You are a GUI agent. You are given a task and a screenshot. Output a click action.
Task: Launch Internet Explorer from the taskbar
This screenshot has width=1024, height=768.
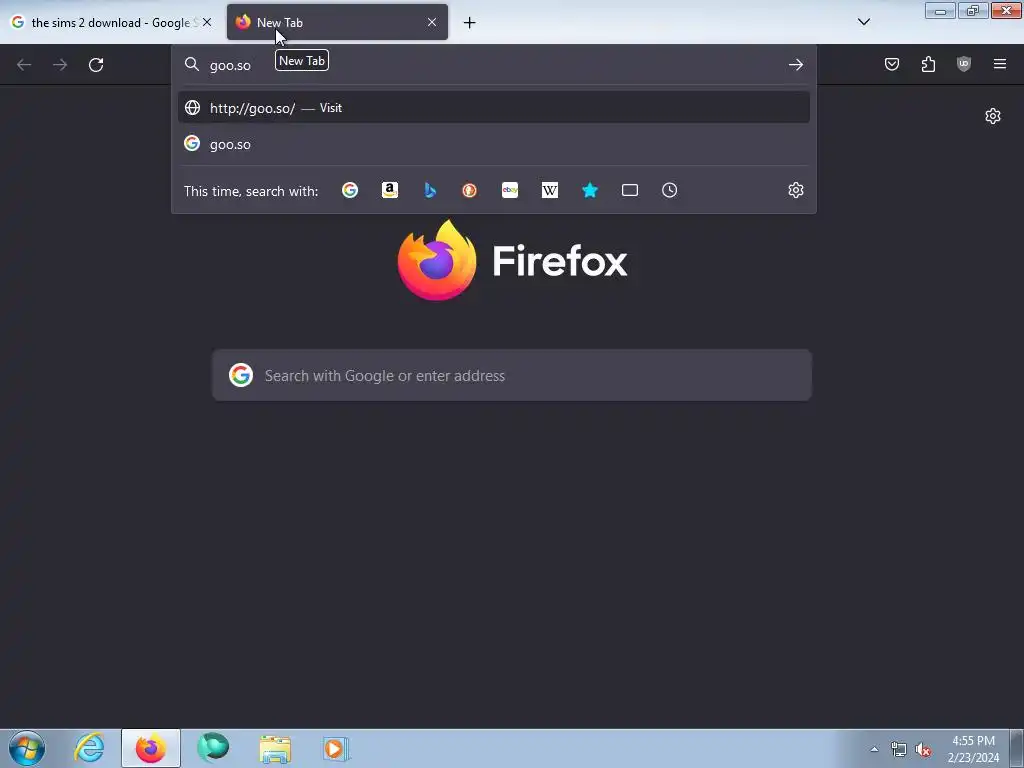89,748
